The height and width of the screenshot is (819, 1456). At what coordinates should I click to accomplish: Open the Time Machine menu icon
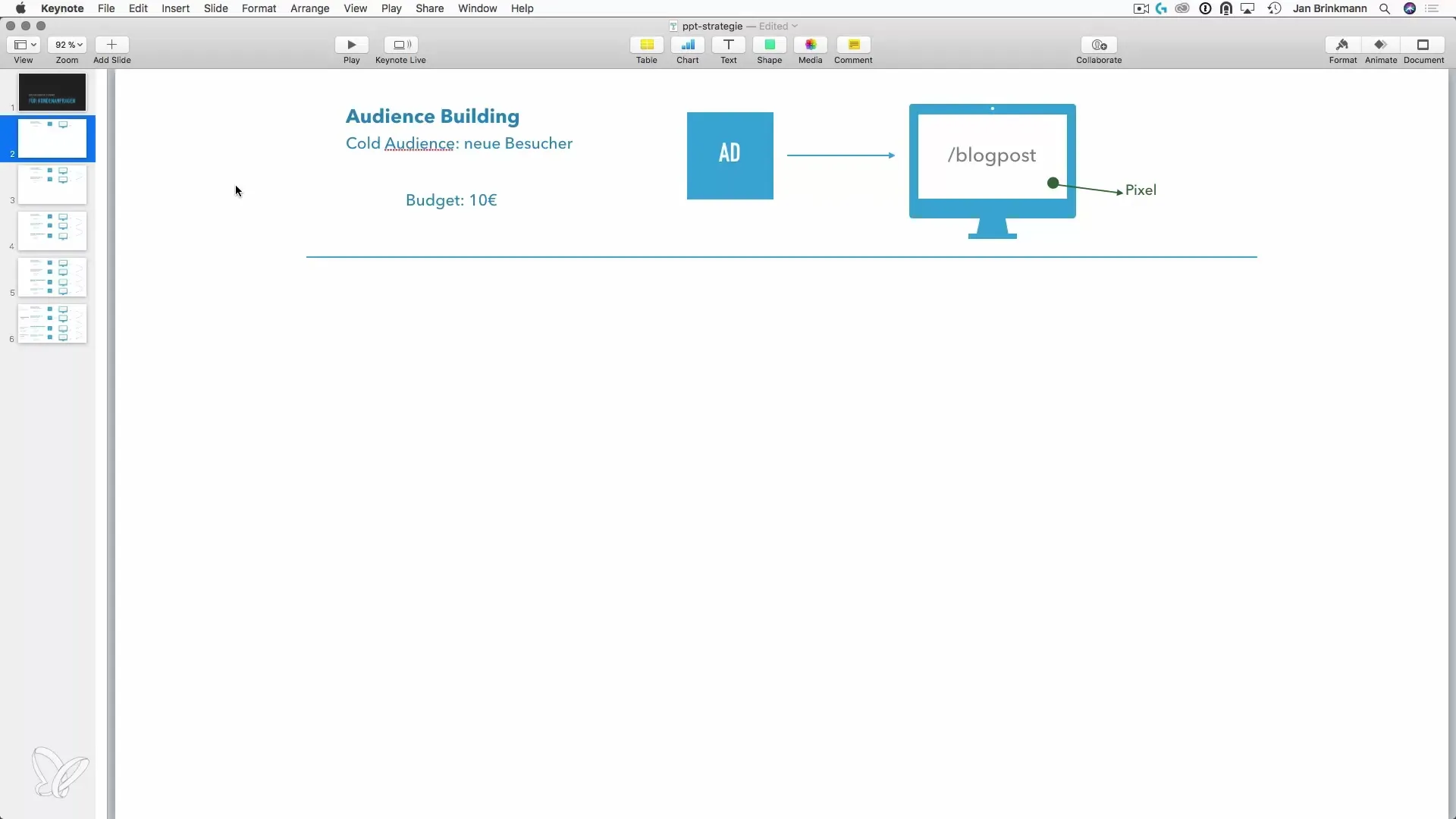[x=1275, y=8]
